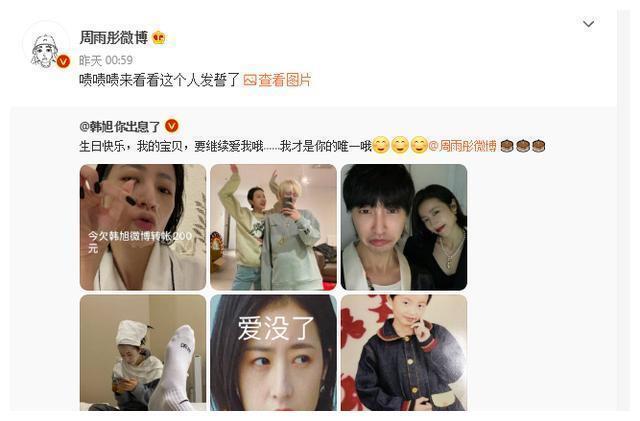Screen dimensions: 640x421
Task: Open the 昨天 00:59 timestamp link
Action: (x=106, y=60)
